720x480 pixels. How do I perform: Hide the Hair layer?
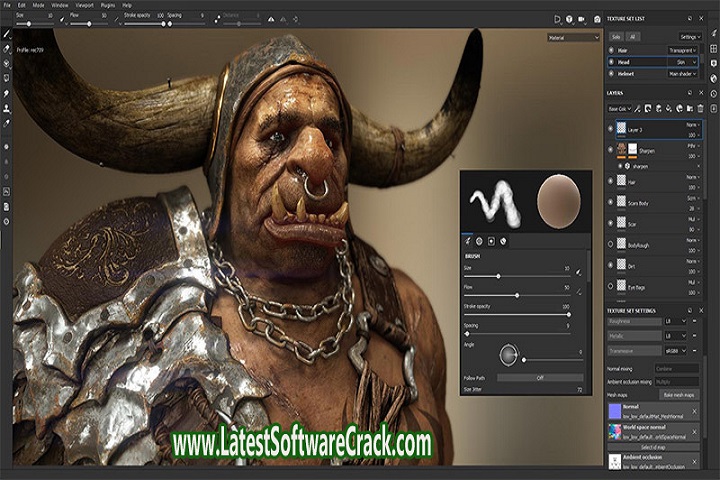[x=611, y=181]
